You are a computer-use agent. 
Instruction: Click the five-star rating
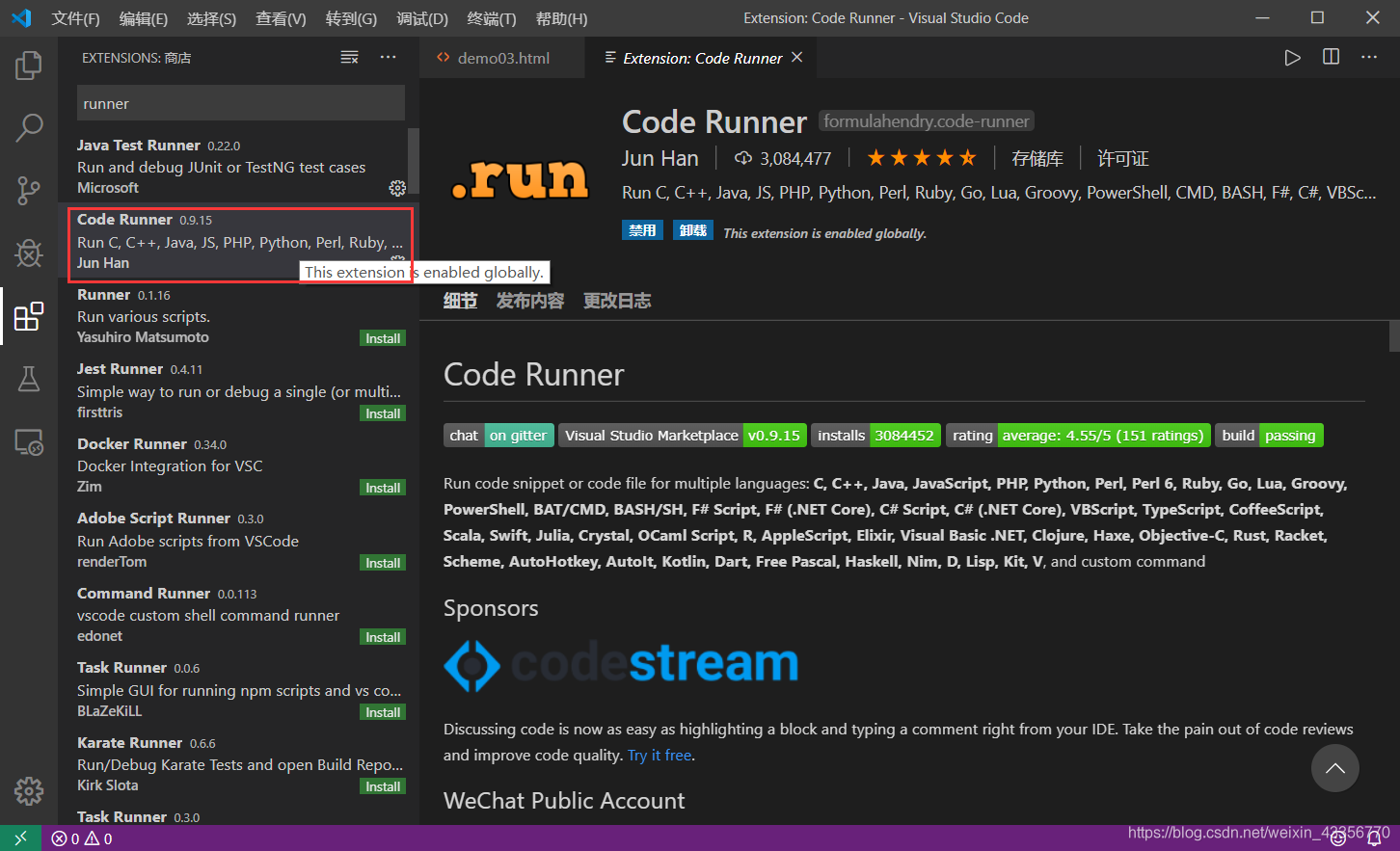point(922,158)
